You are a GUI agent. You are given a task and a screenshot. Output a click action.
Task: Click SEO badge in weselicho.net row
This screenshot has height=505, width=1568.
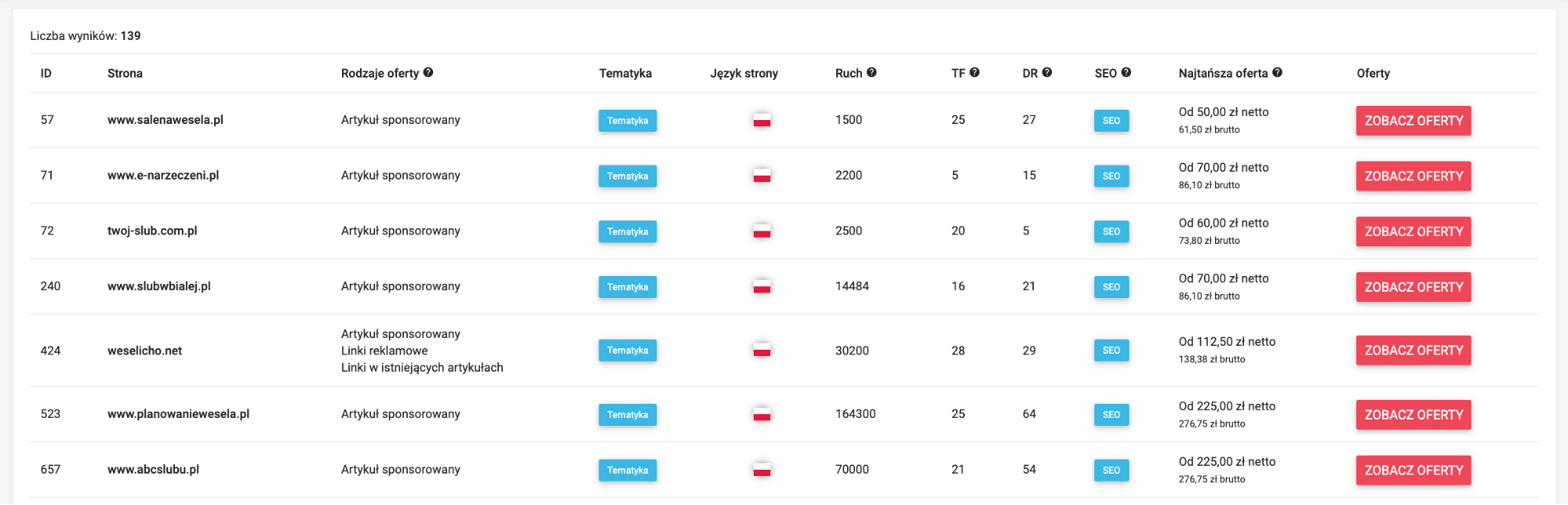click(x=1111, y=351)
